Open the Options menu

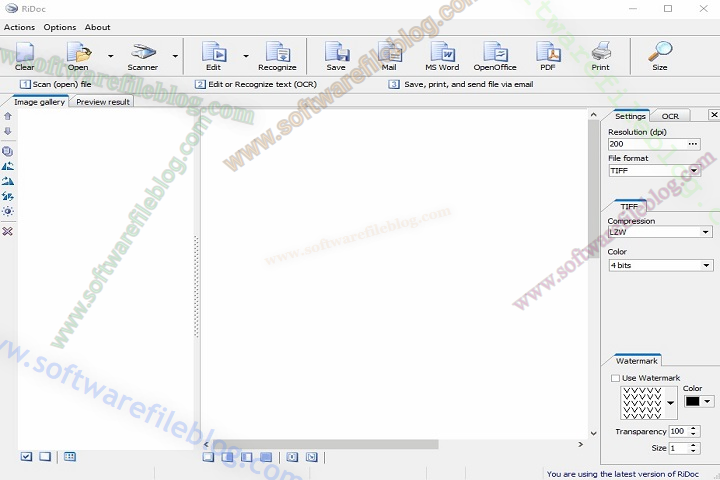point(59,27)
